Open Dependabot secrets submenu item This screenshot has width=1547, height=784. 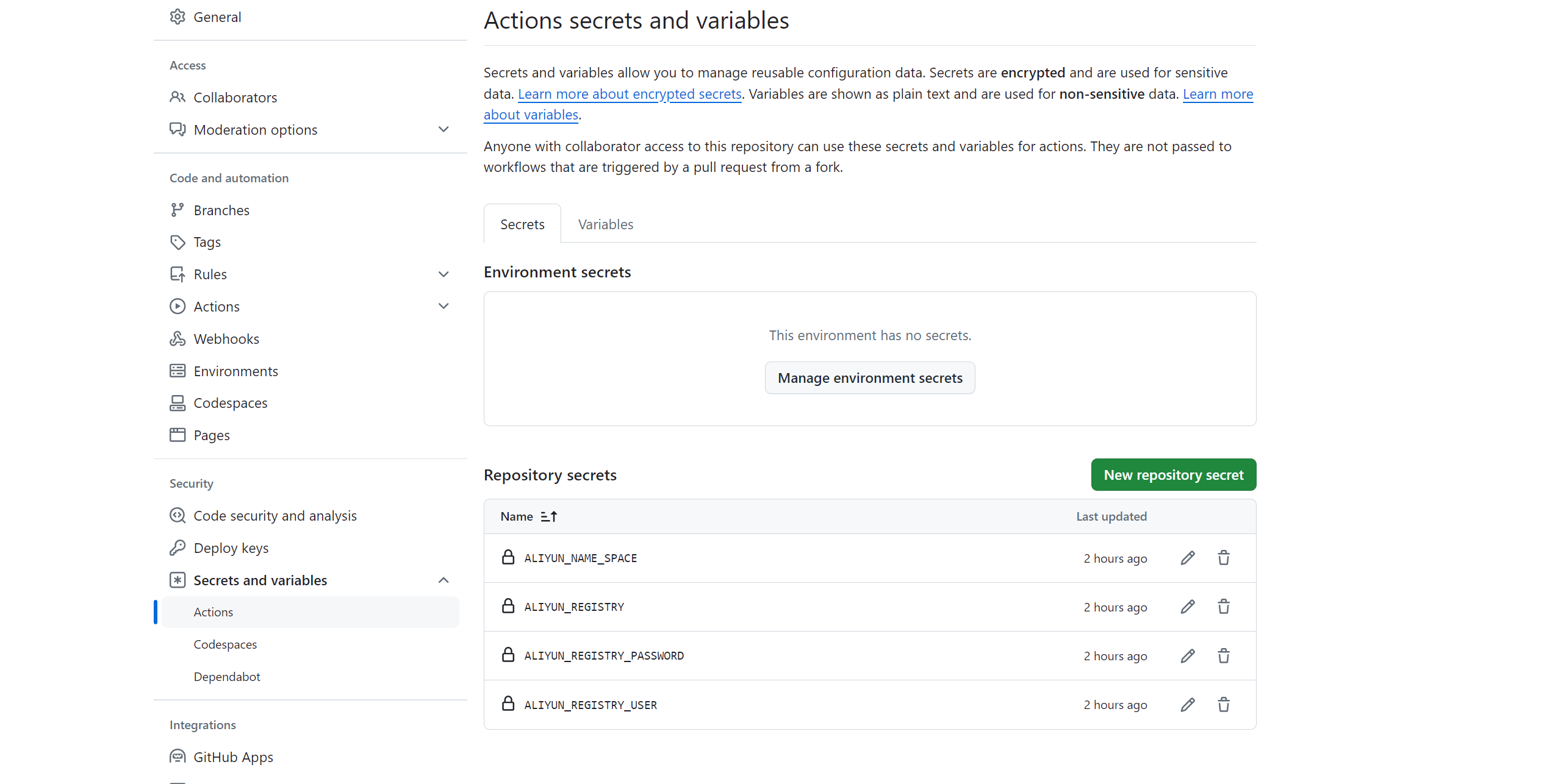pyautogui.click(x=226, y=677)
